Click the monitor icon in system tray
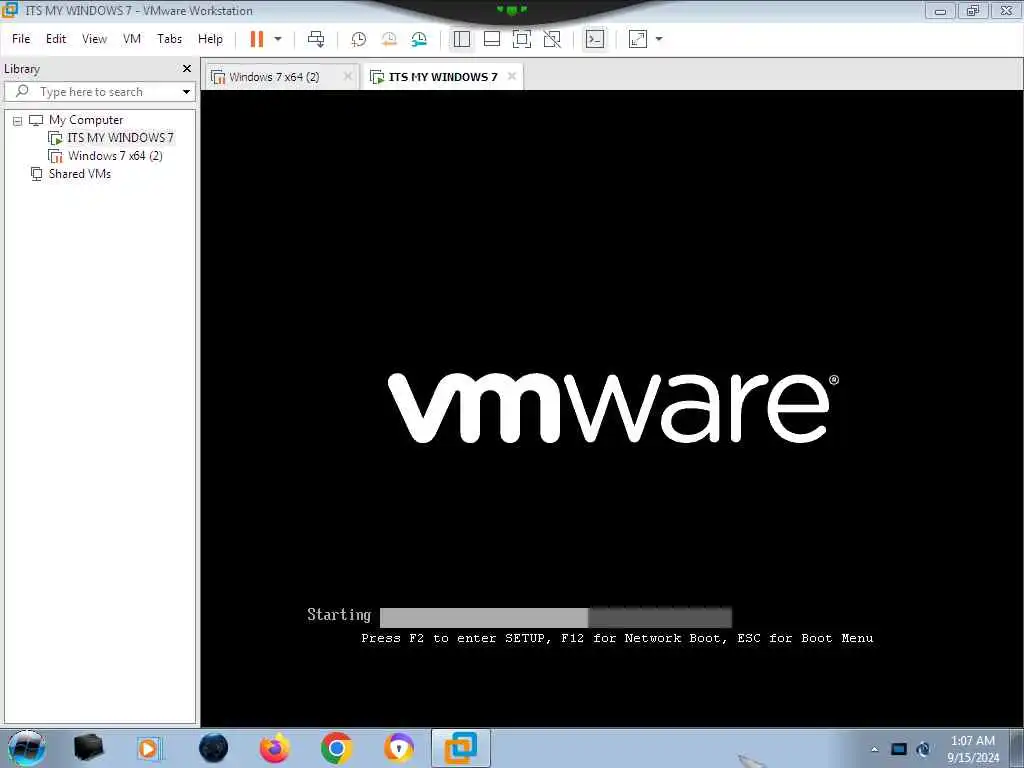 (899, 749)
